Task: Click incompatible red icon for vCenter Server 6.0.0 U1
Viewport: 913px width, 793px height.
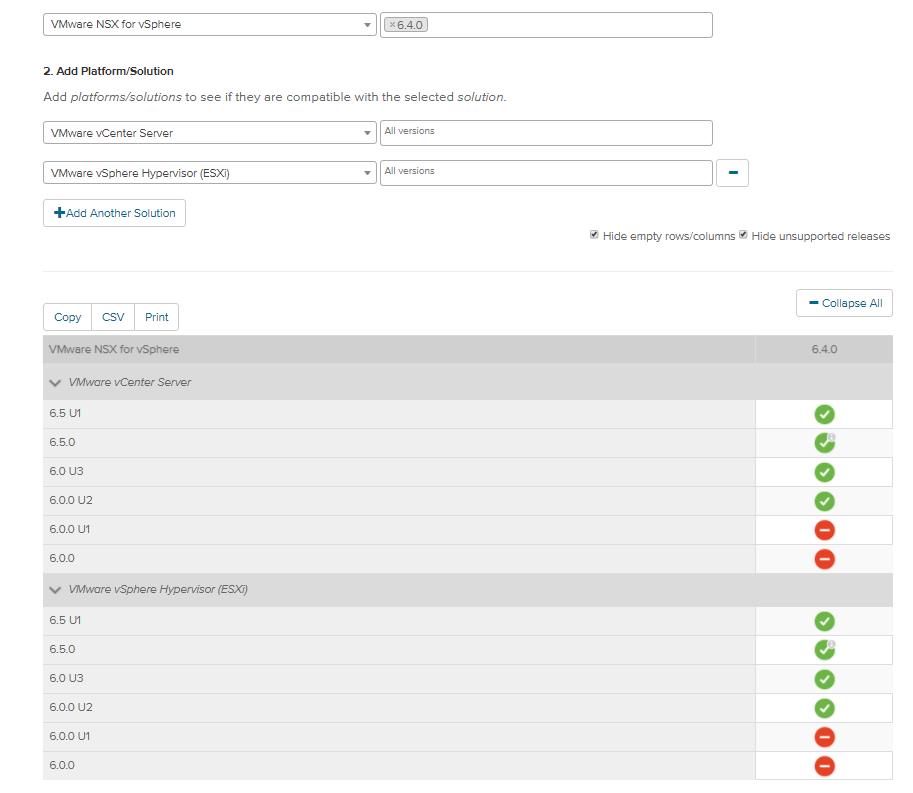Action: [x=824, y=530]
